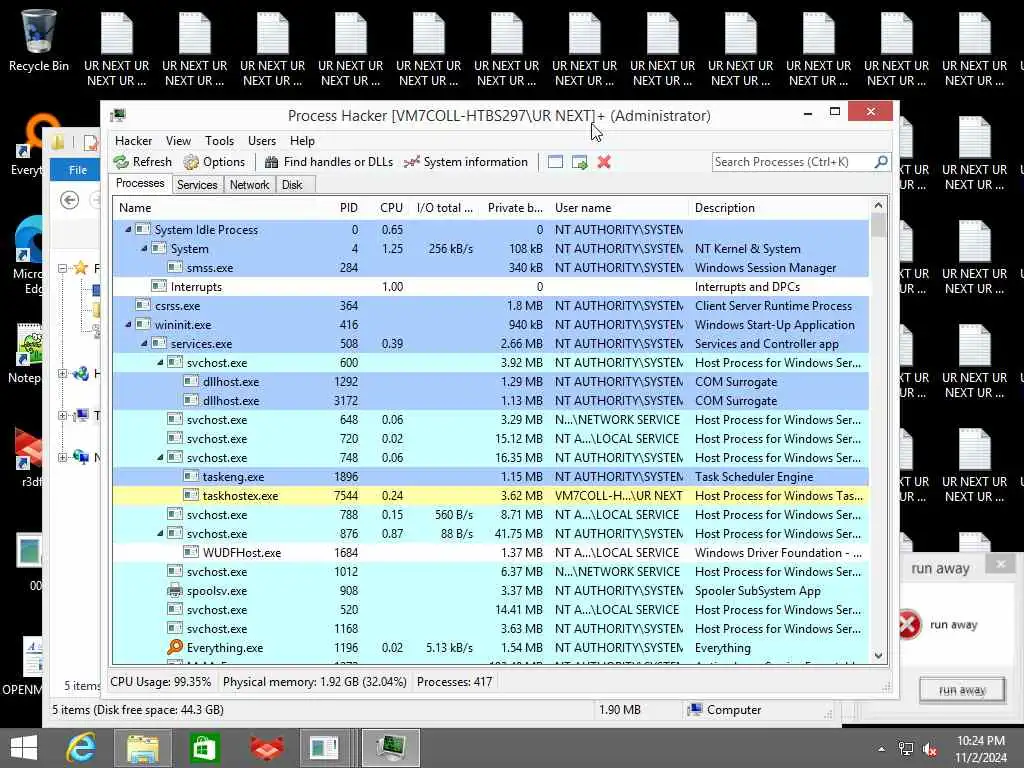
Task: Sort by the User name column header
Action: click(583, 208)
